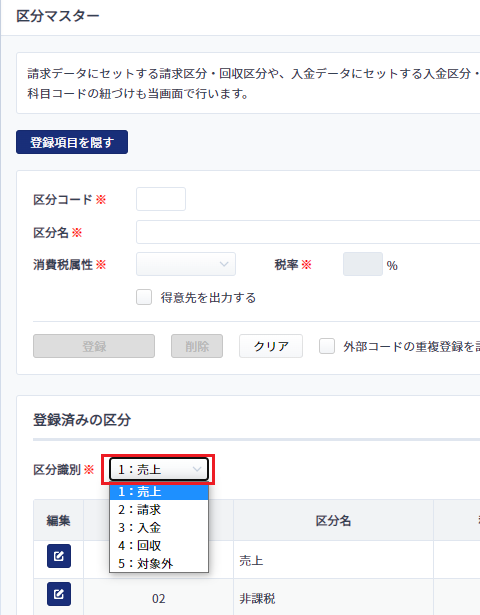The width and height of the screenshot is (480, 615).
Task: Click the 税率 percentage field
Action: [363, 264]
